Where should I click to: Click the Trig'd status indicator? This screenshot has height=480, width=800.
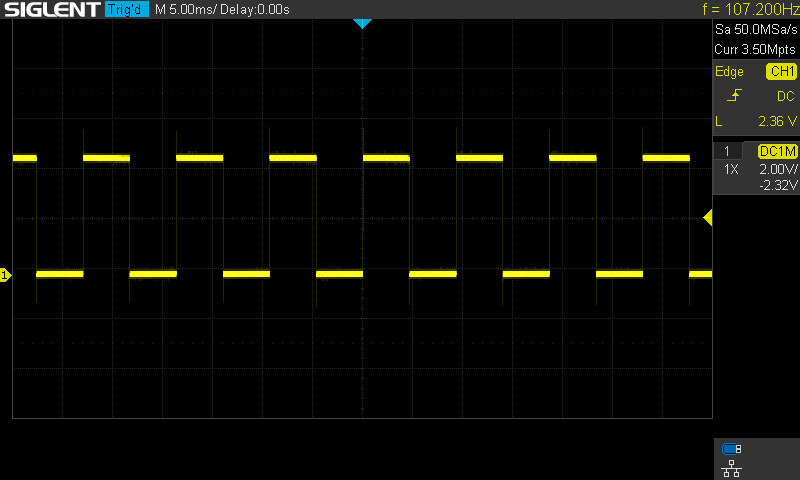[126, 10]
